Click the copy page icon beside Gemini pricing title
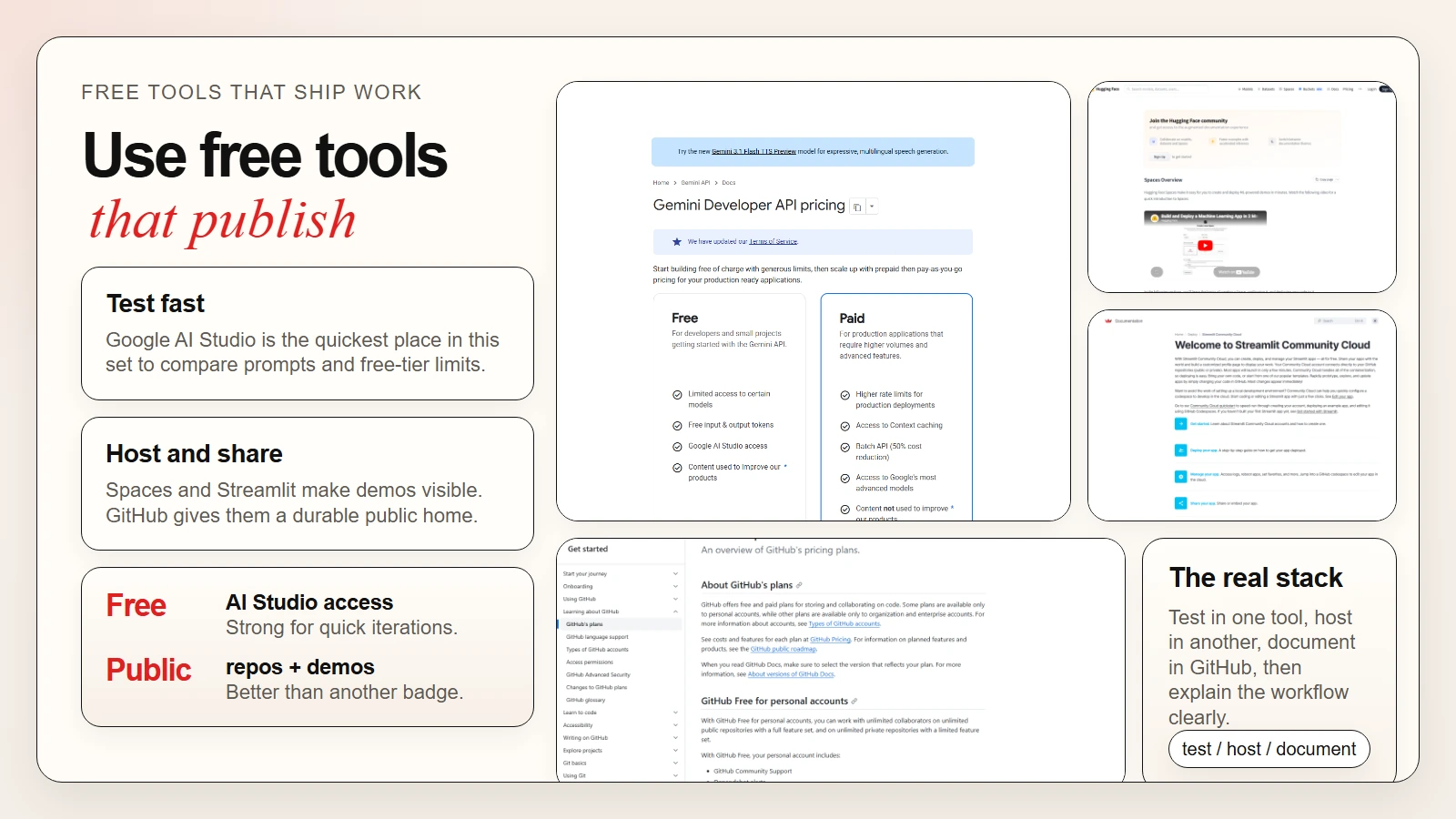The height and width of the screenshot is (819, 1456). click(857, 207)
